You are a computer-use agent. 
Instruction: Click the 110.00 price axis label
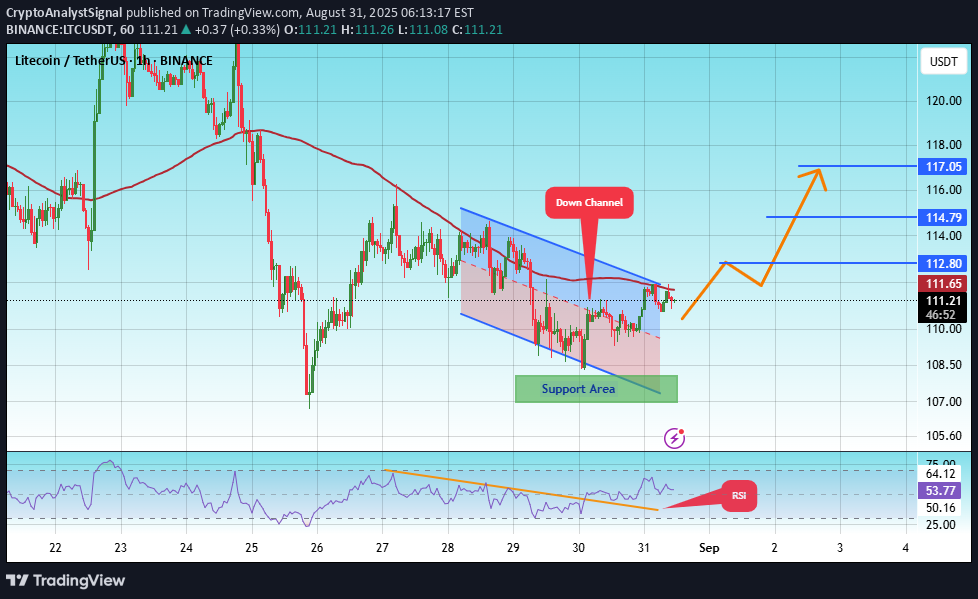[x=944, y=329]
